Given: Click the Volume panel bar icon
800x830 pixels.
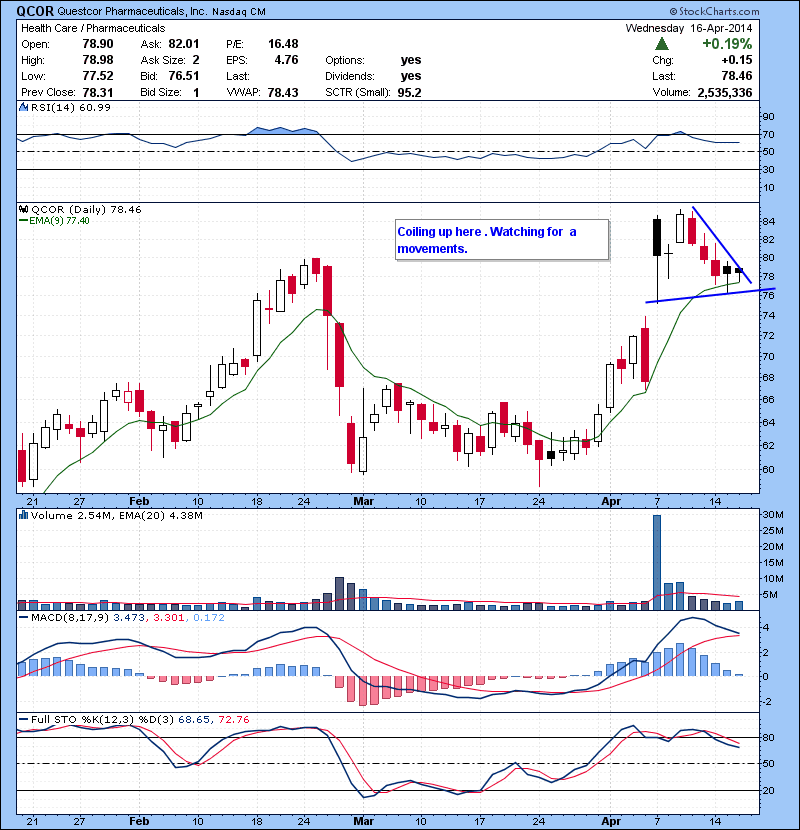Looking at the screenshot, I should point(23,515).
